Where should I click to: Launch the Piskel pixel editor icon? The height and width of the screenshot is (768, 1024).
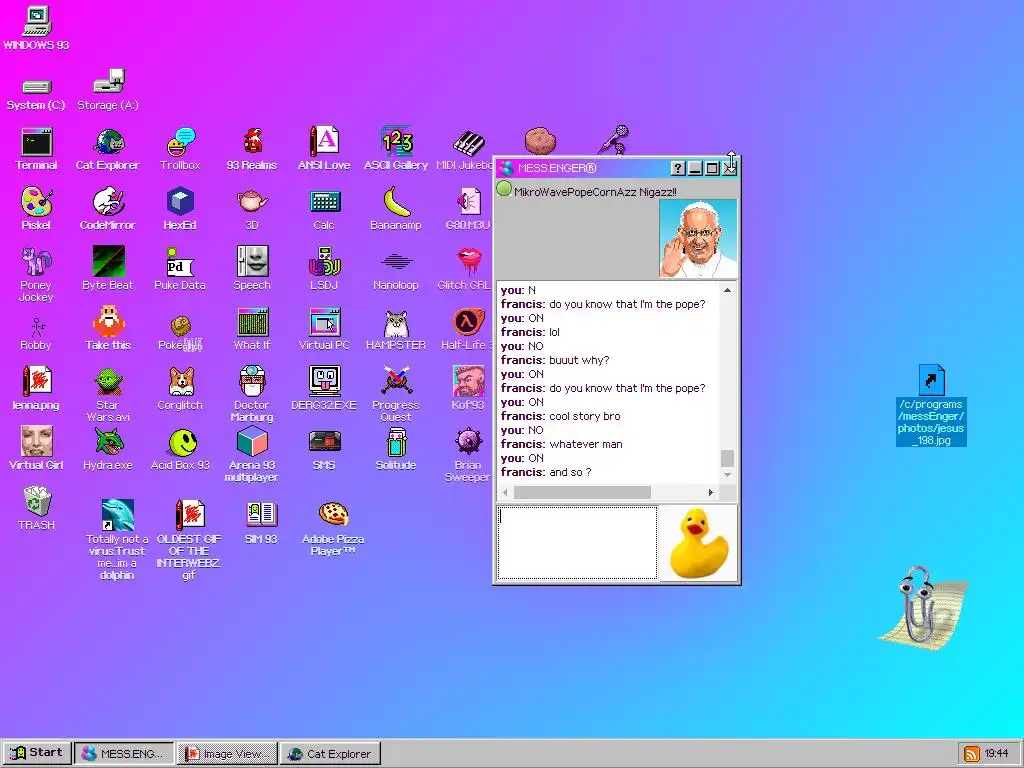click(x=37, y=202)
